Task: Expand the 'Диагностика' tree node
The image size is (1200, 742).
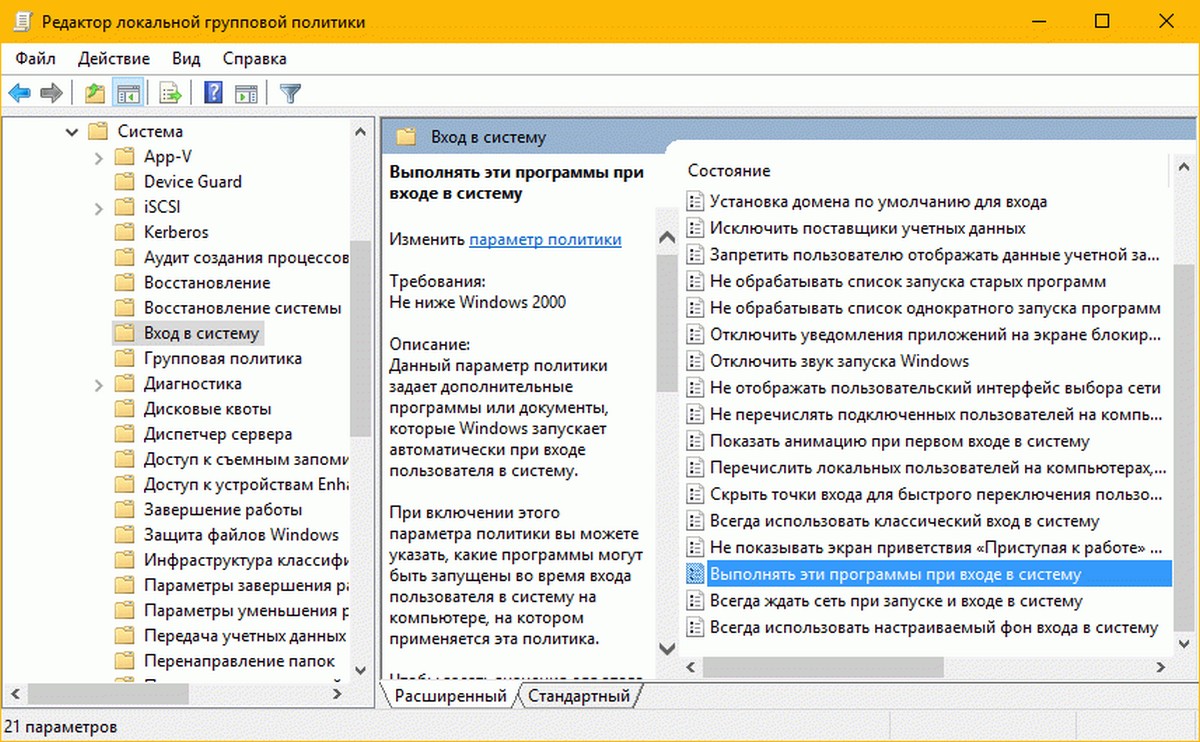Action: (98, 384)
